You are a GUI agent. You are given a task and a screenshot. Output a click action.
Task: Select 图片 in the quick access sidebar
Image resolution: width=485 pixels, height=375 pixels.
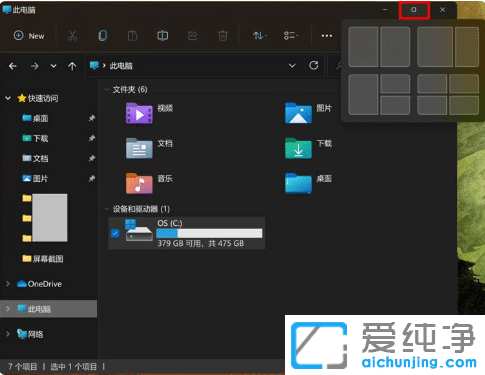tap(35, 178)
